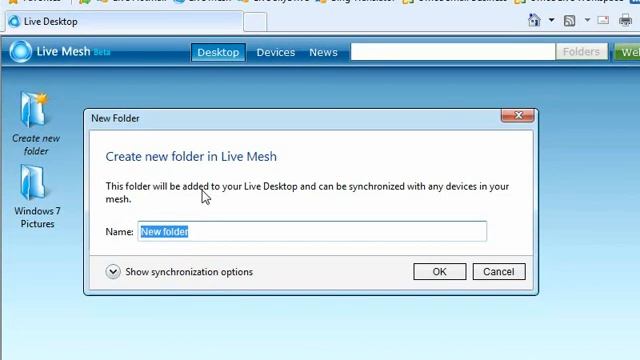This screenshot has height=360, width=640.
Task: Open a new blank browser tab
Action: point(255,22)
